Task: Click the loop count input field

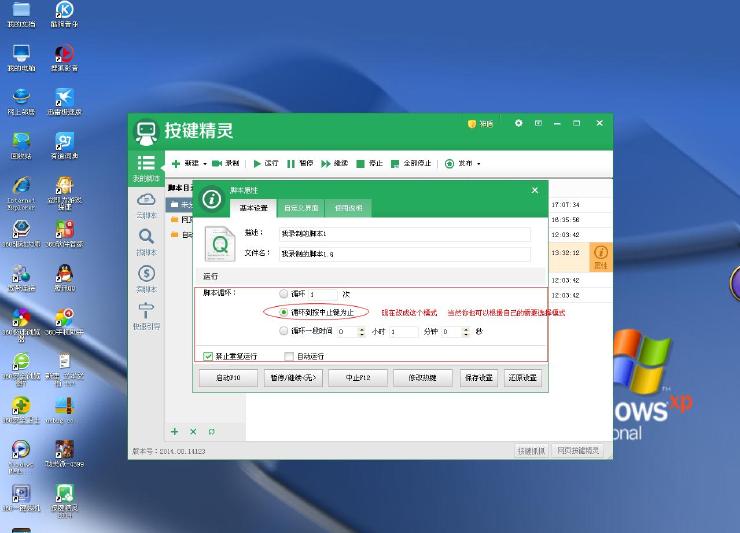Action: tap(323, 294)
